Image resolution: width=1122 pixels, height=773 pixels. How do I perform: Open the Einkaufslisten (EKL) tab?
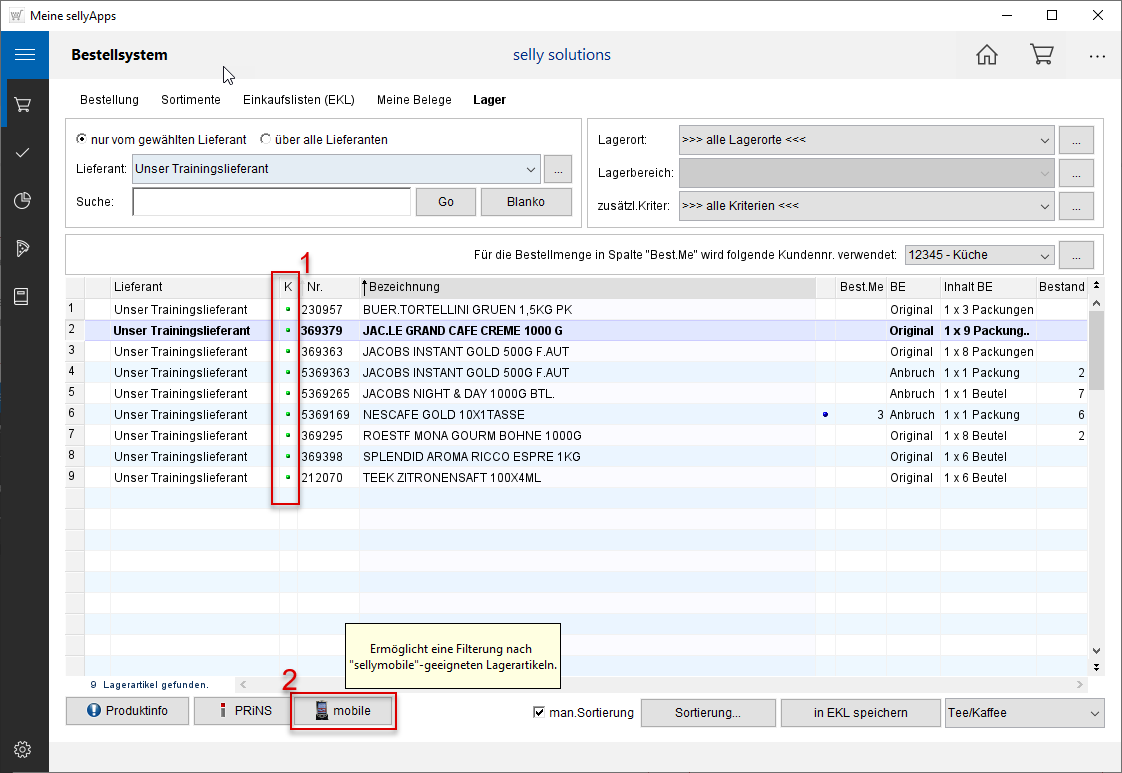[x=298, y=100]
